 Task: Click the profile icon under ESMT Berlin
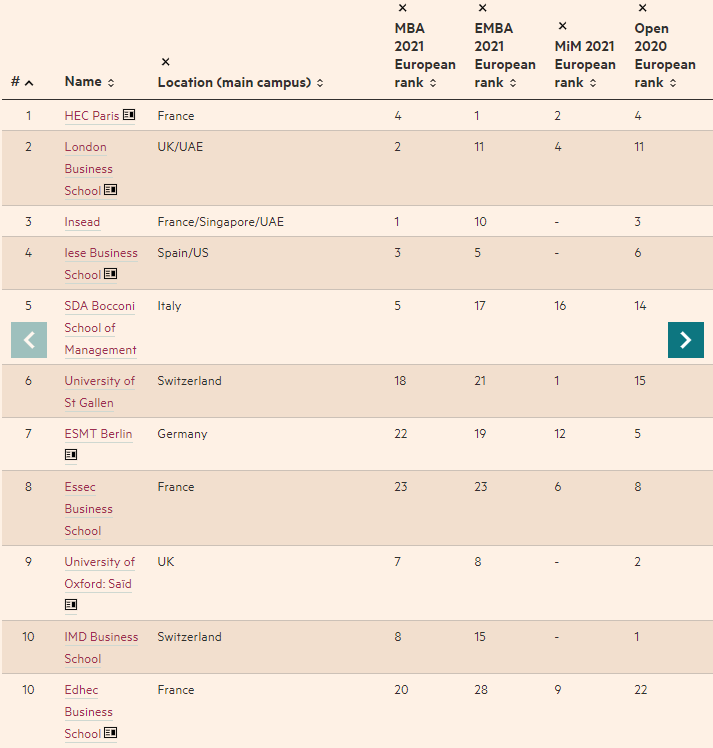pyautogui.click(x=71, y=455)
